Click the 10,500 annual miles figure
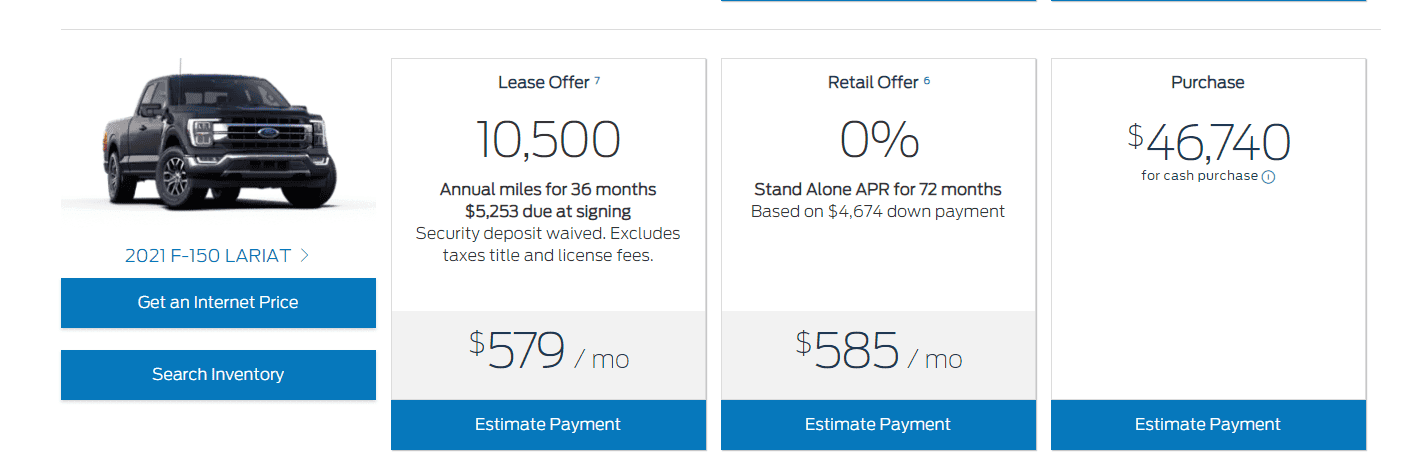Screen dimensions: 1413x462 [x=548, y=140]
